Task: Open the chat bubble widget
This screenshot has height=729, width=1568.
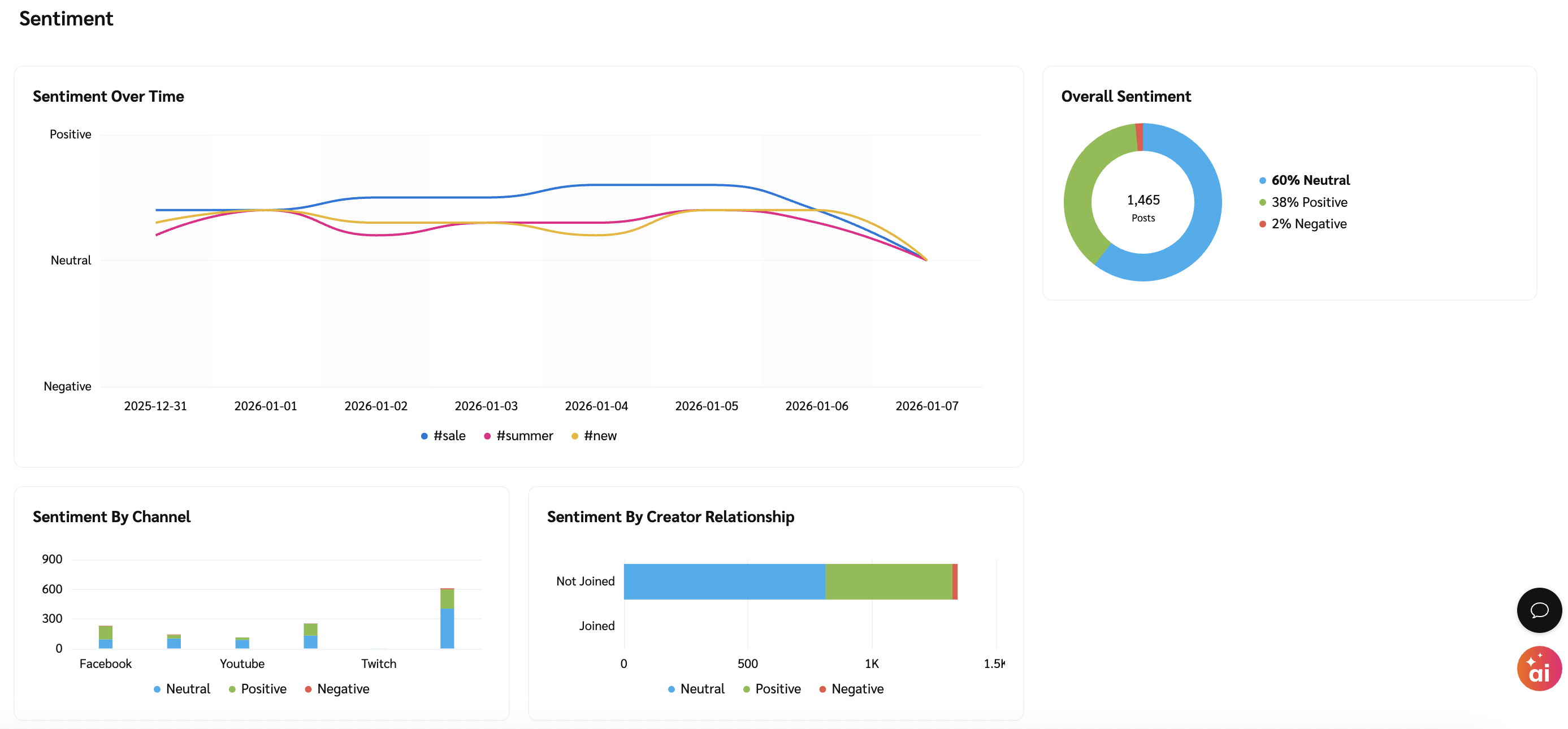Action: 1538,610
